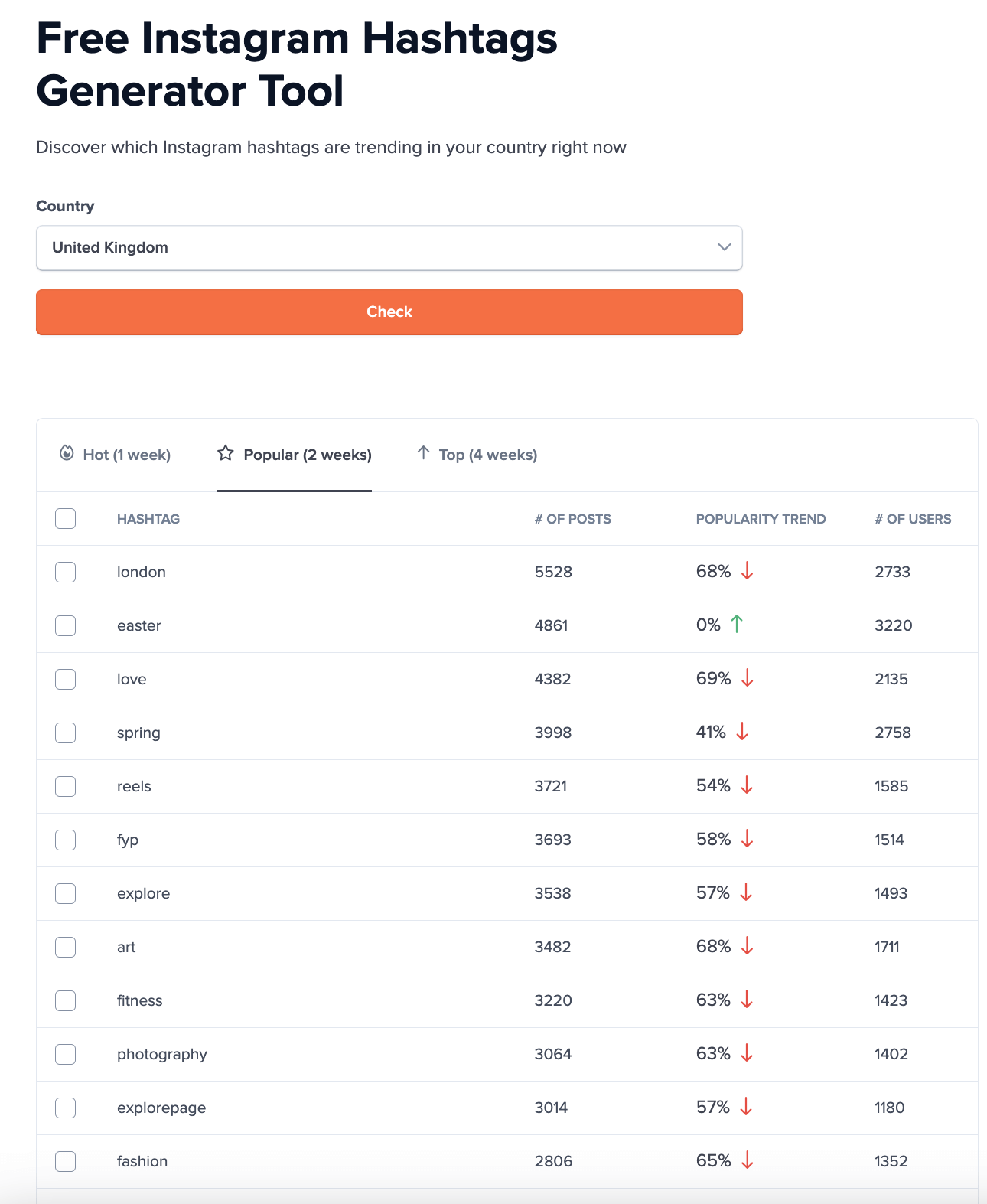Open the Top (4 weeks) tab
The image size is (987, 1204).
pos(487,455)
